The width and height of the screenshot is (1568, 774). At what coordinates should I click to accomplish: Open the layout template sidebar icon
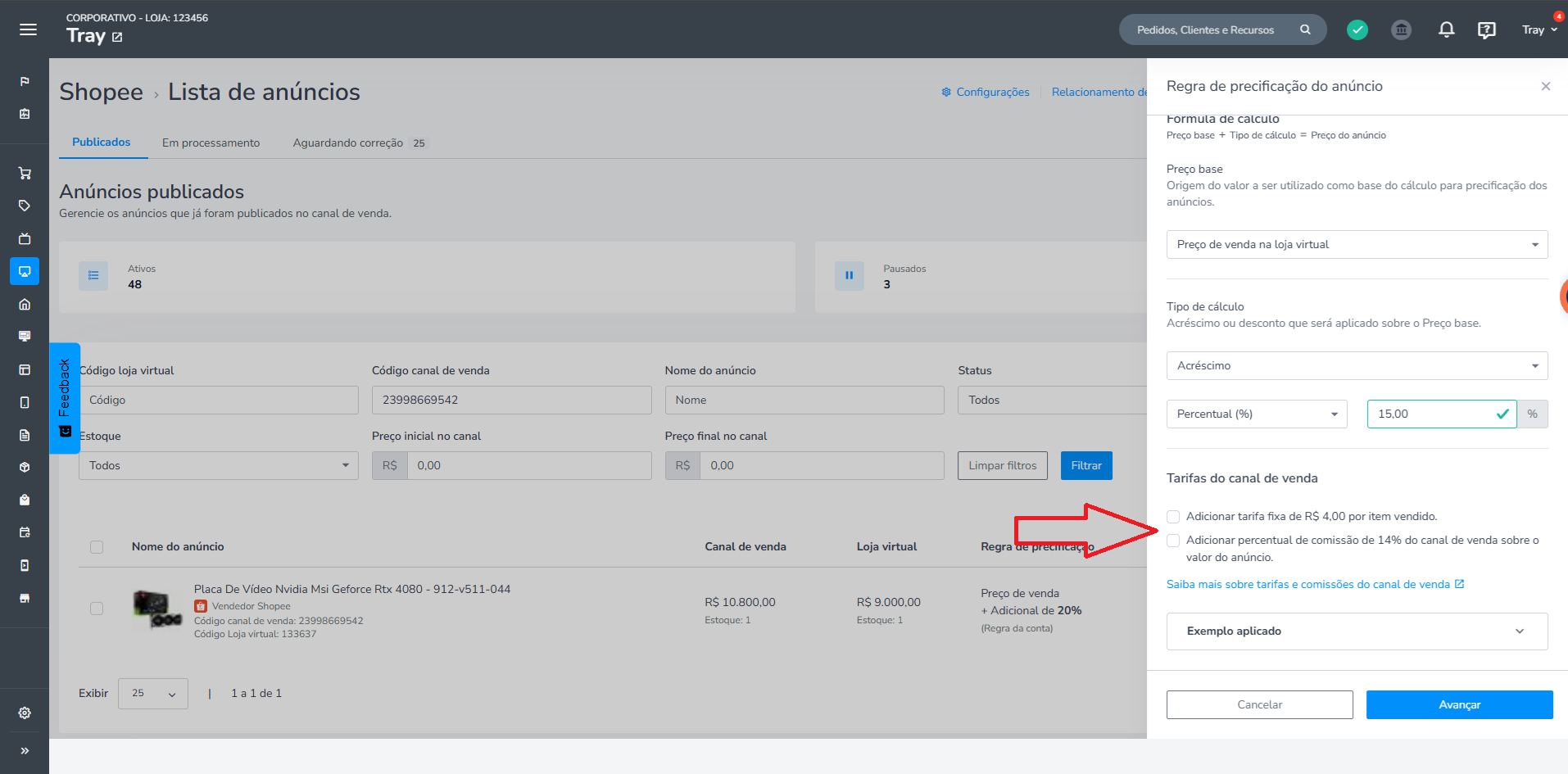25,369
